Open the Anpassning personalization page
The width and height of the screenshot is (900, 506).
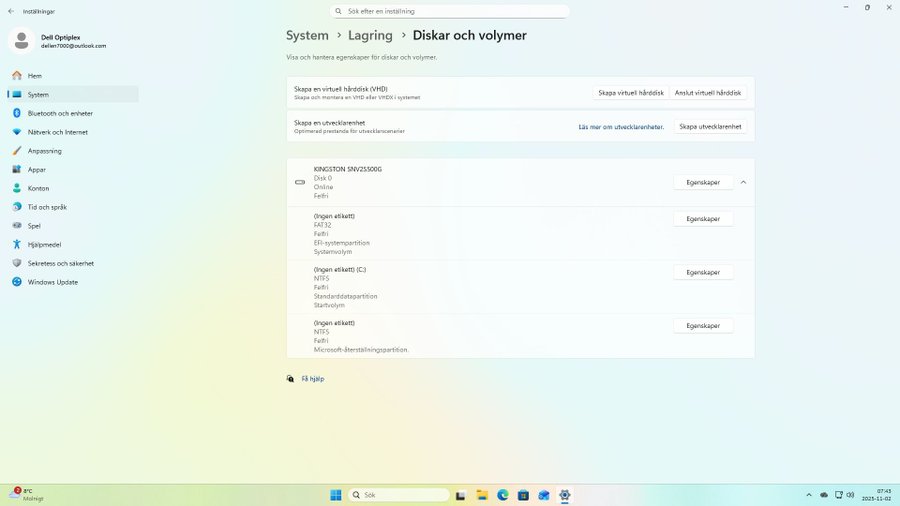[44, 151]
